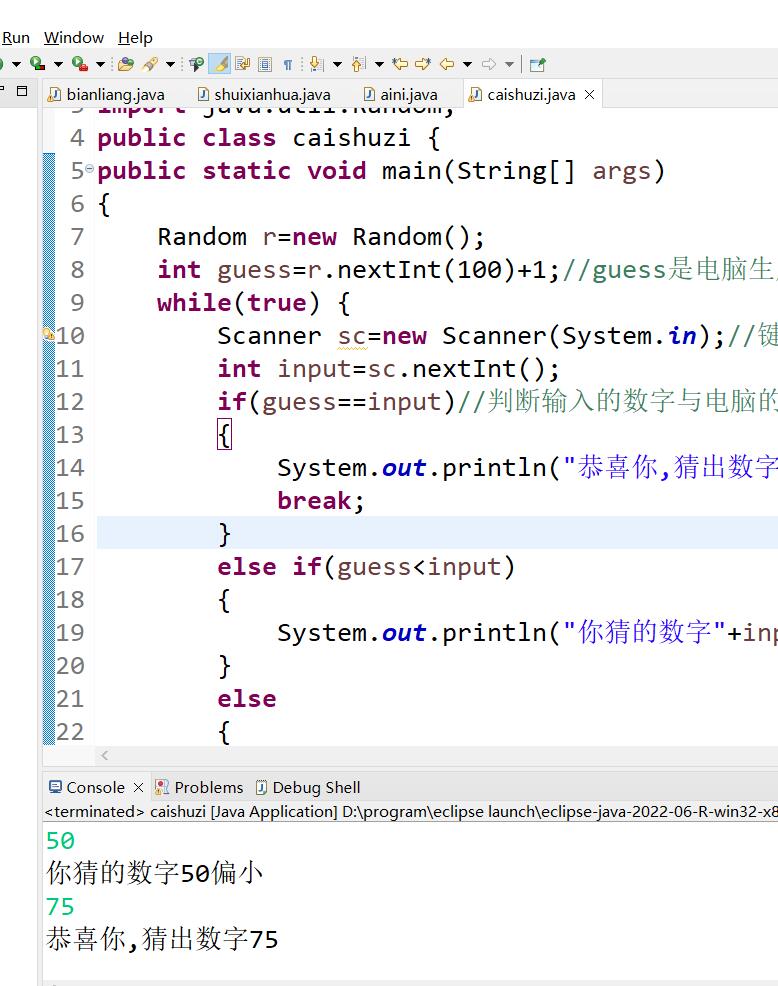Switch to the Debug Shell tab
Screen dimensions: 778x986
[x=308, y=787]
